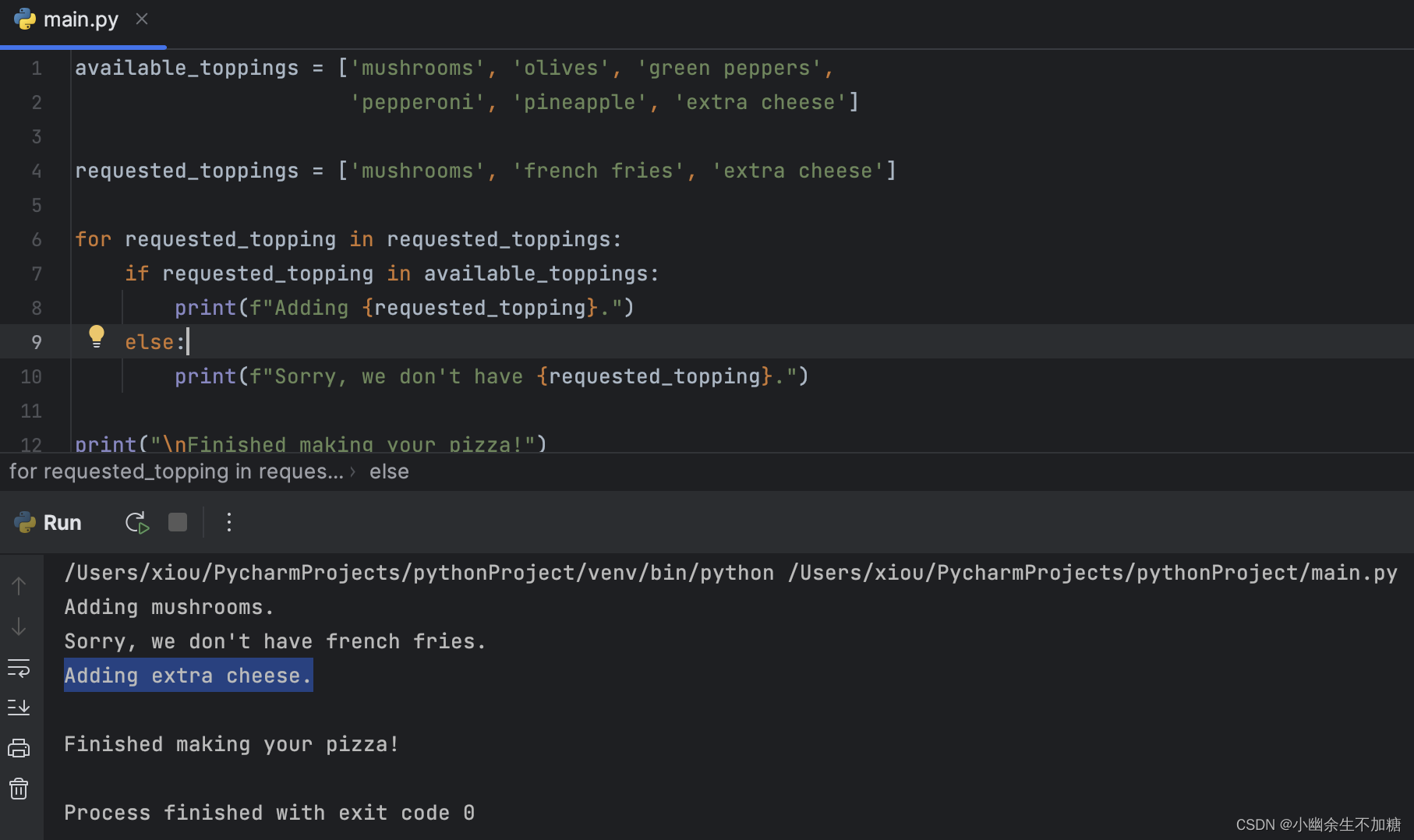Click console output 'Adding mushrooms.'

(169, 608)
